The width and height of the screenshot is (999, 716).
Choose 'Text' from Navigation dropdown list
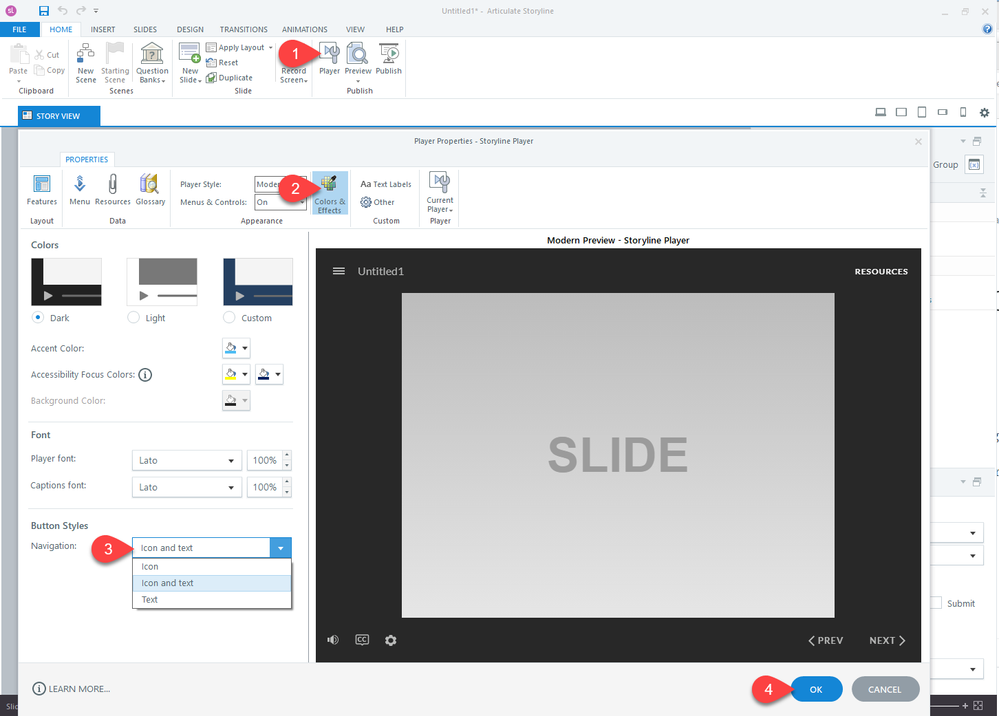(x=150, y=600)
